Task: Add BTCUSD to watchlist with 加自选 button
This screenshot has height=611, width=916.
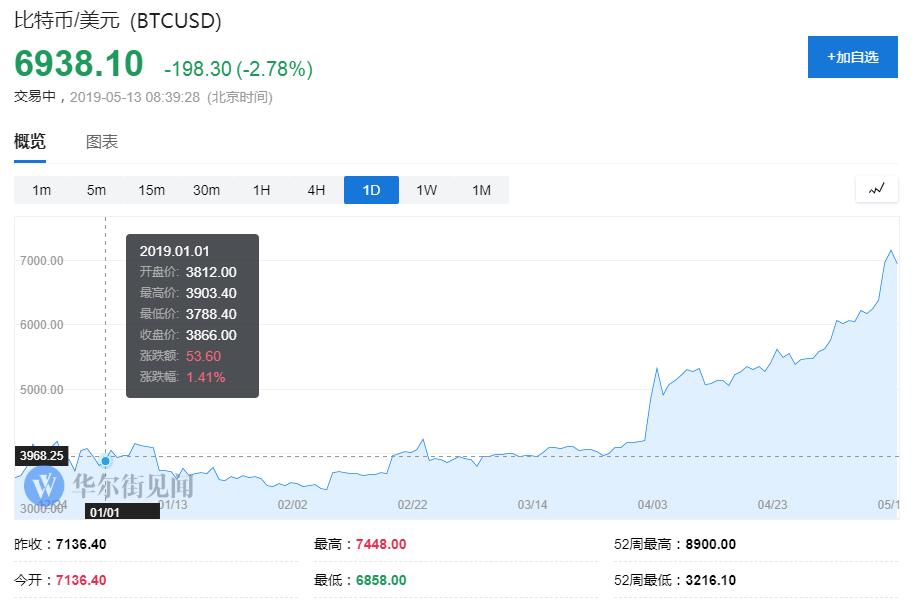Action: click(853, 57)
